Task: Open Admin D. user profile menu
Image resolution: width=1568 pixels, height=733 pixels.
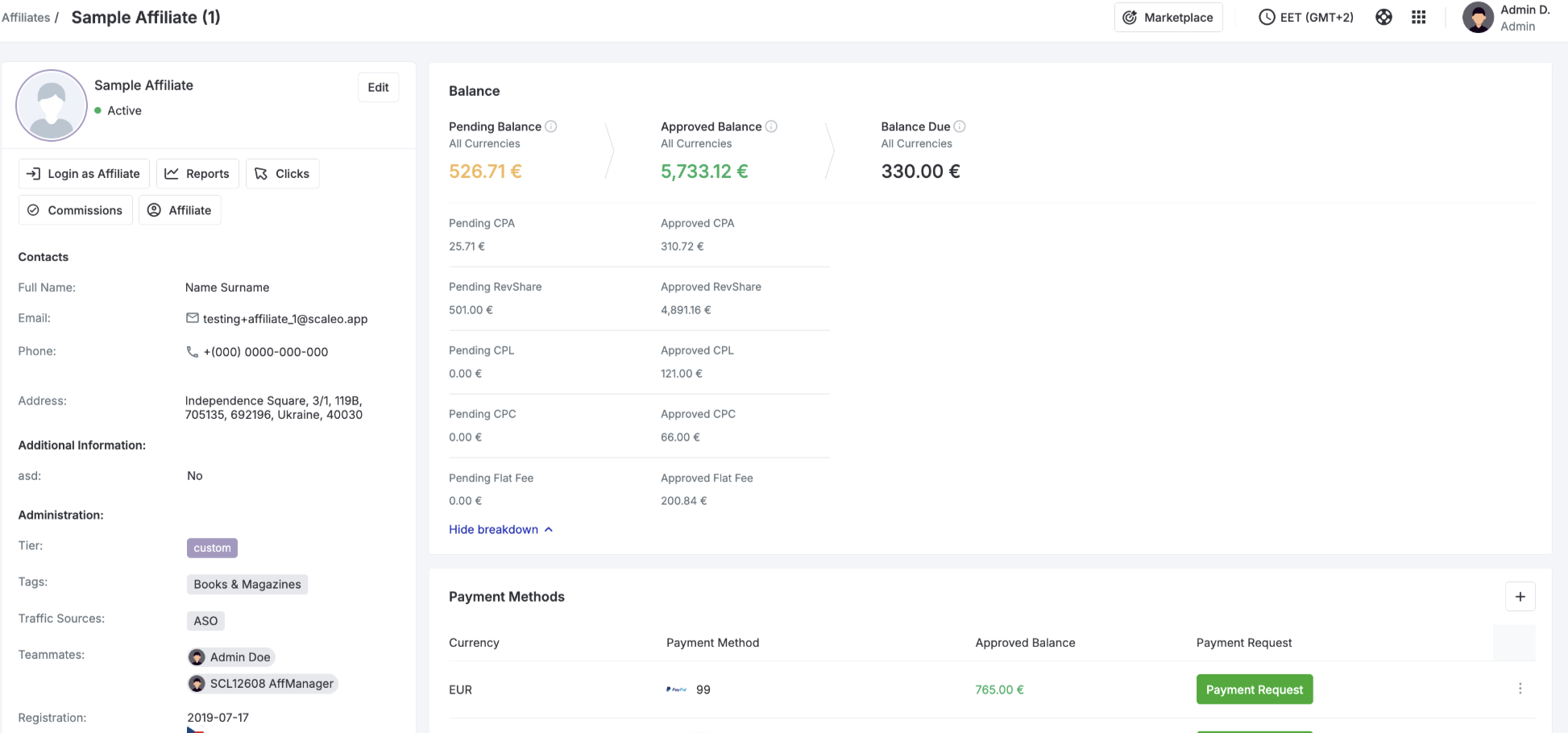Action: [1506, 17]
